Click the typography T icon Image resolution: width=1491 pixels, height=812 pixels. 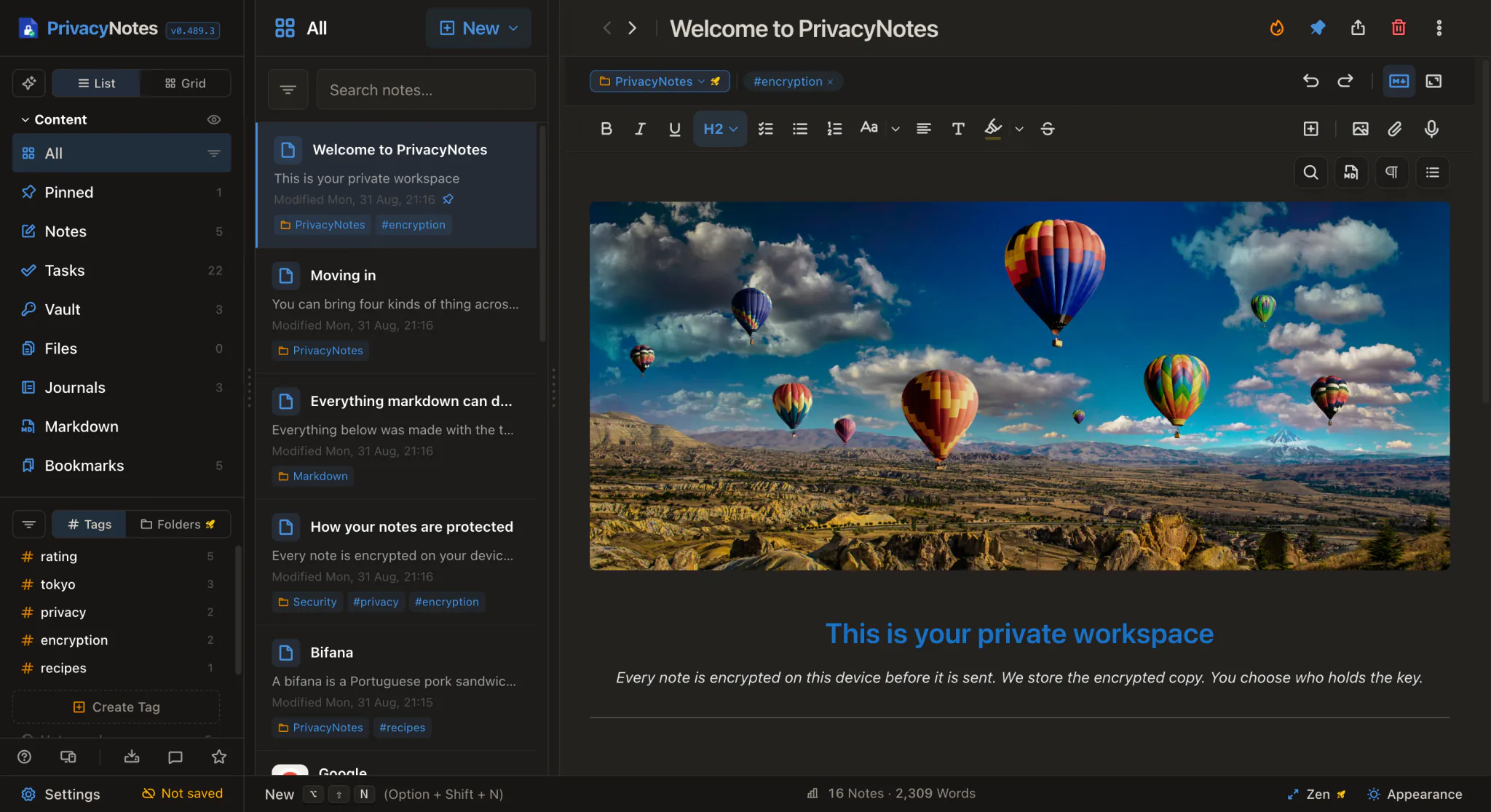point(958,129)
